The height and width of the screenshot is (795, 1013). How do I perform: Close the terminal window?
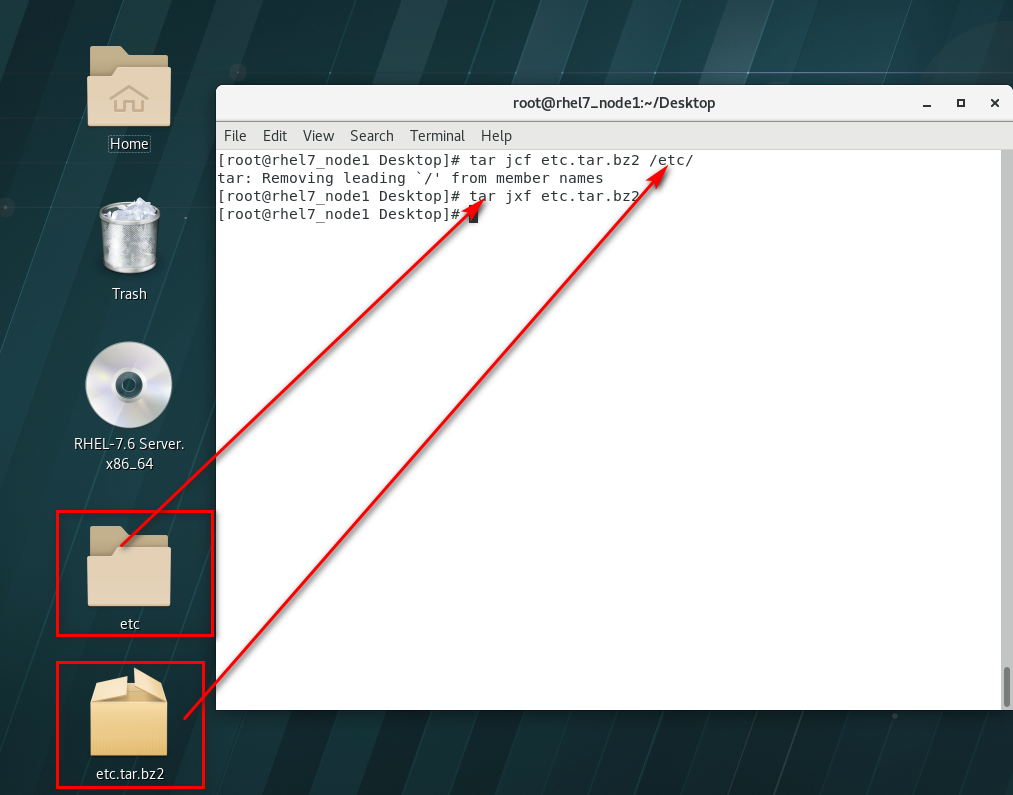point(995,103)
